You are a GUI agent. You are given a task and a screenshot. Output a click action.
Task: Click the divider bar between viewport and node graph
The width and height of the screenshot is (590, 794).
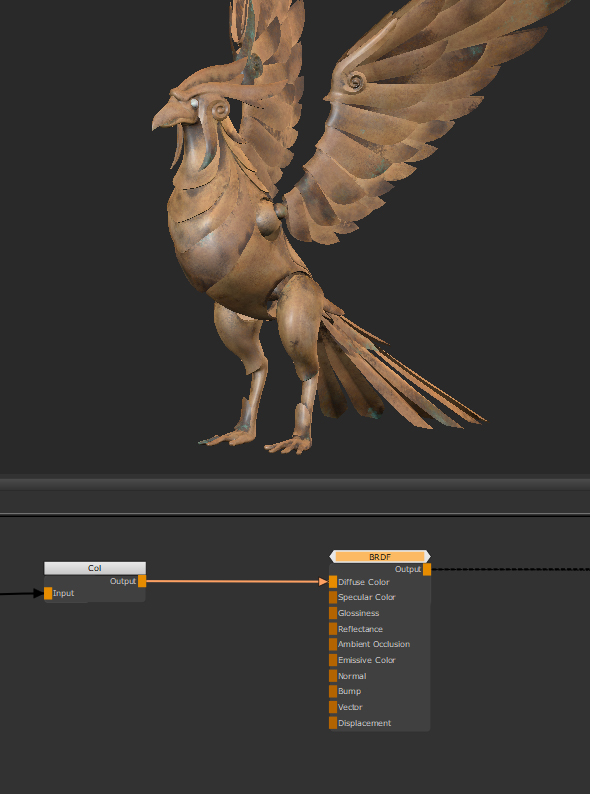[x=295, y=484]
